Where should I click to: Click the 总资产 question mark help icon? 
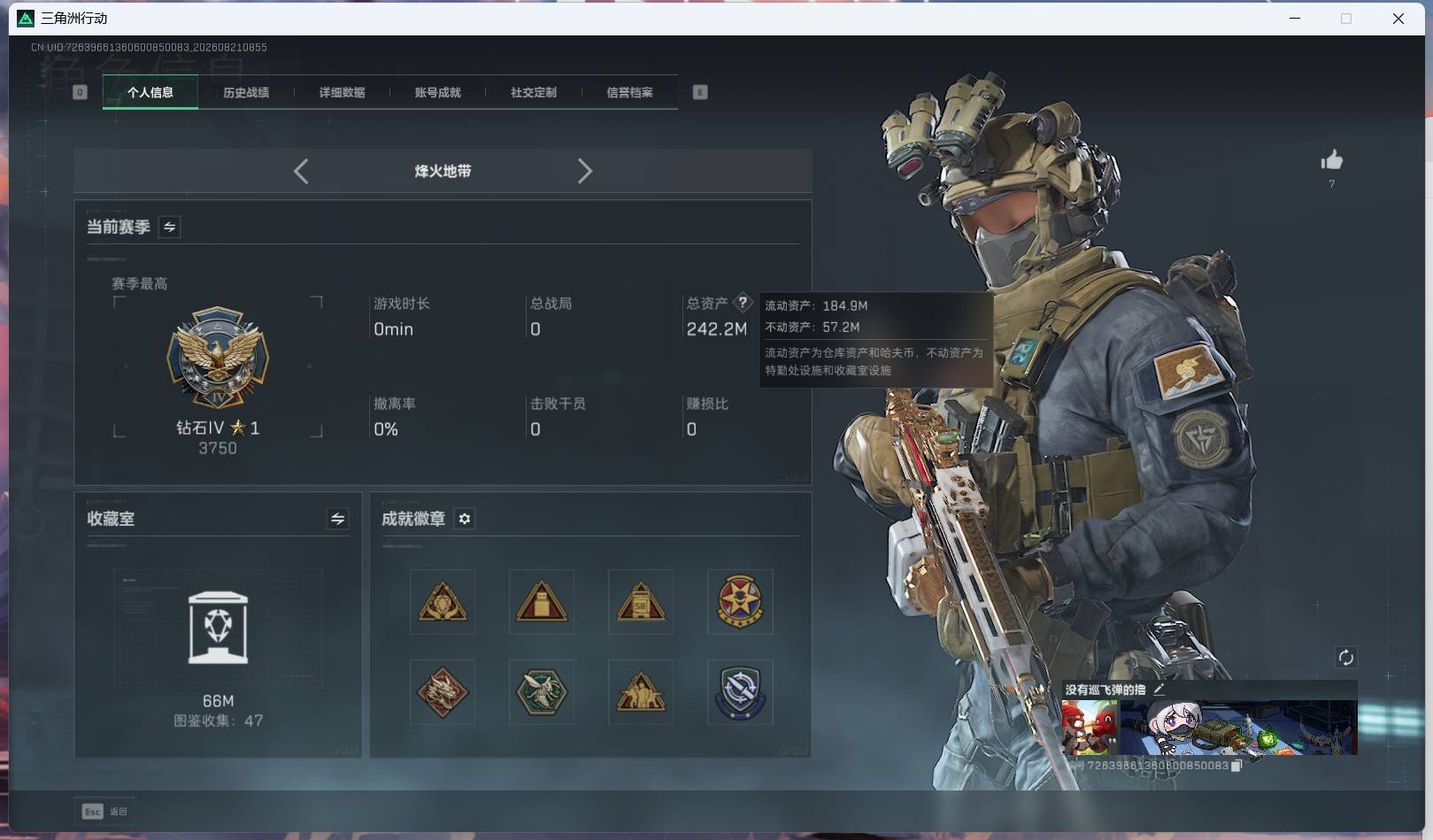pyautogui.click(x=743, y=302)
